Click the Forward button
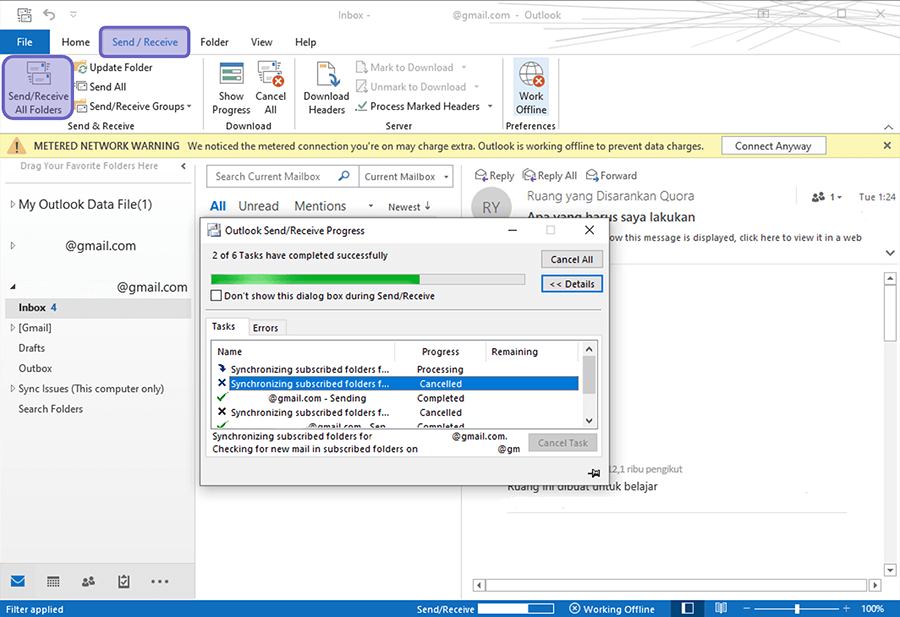900x617 pixels. 611,176
